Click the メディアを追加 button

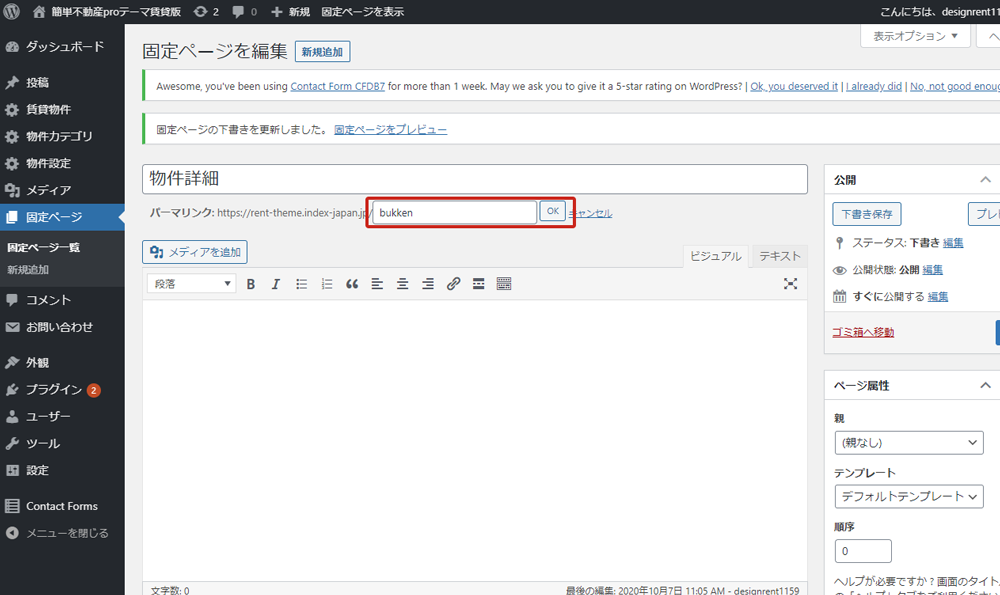(x=195, y=252)
